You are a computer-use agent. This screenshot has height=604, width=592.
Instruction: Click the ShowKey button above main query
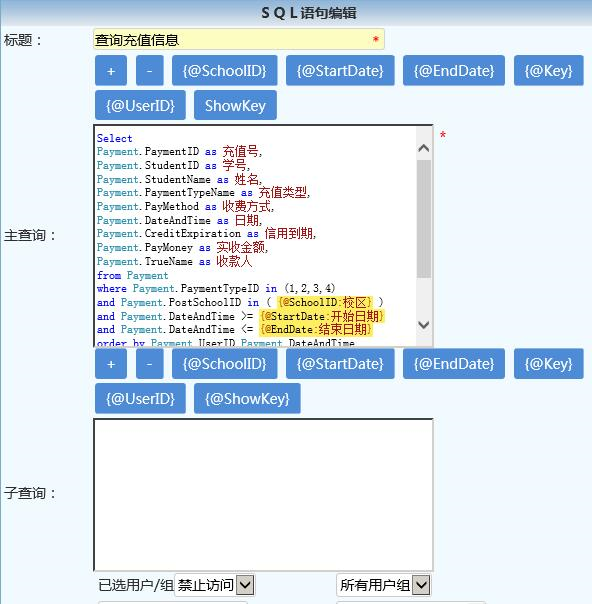pos(235,105)
